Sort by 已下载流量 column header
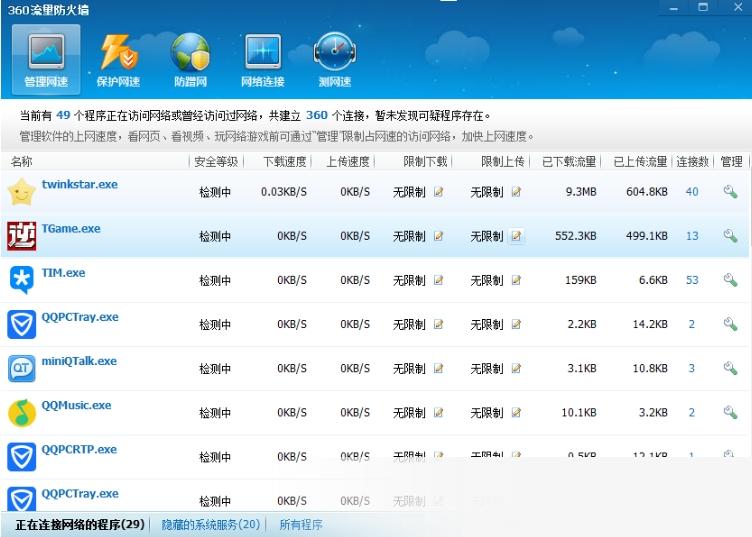 569,162
